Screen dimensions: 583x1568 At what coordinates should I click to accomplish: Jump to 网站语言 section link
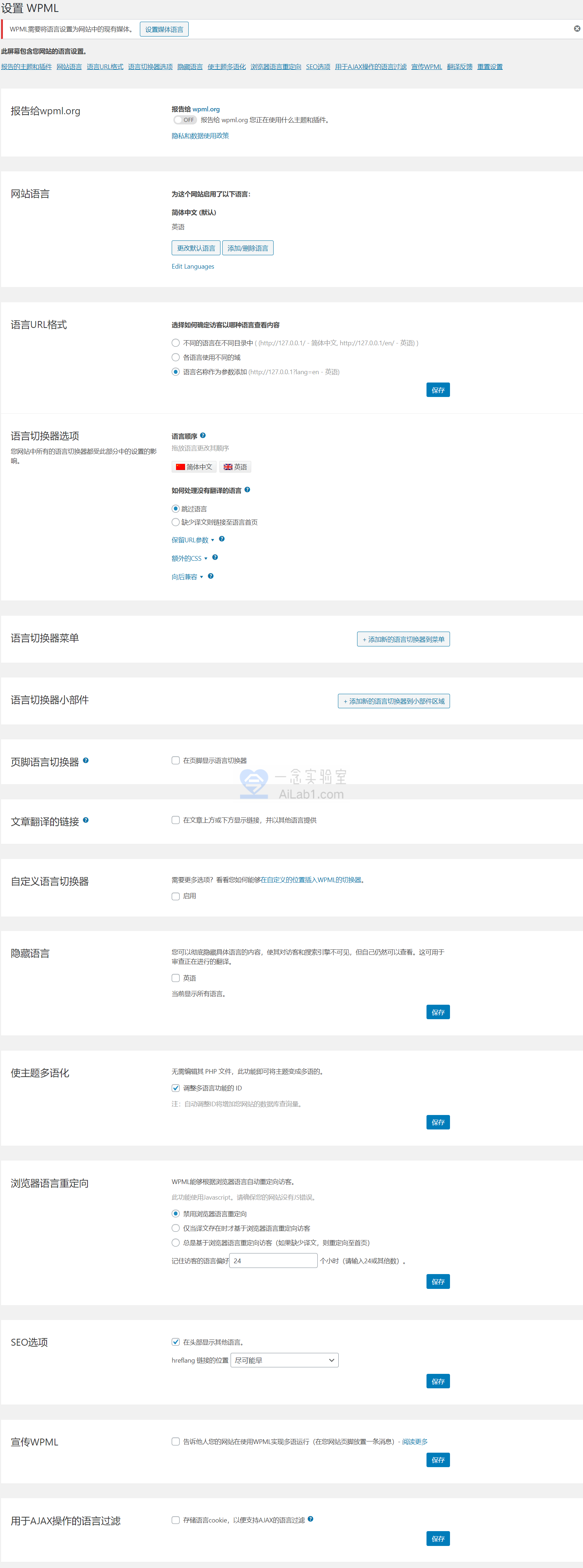(x=69, y=67)
